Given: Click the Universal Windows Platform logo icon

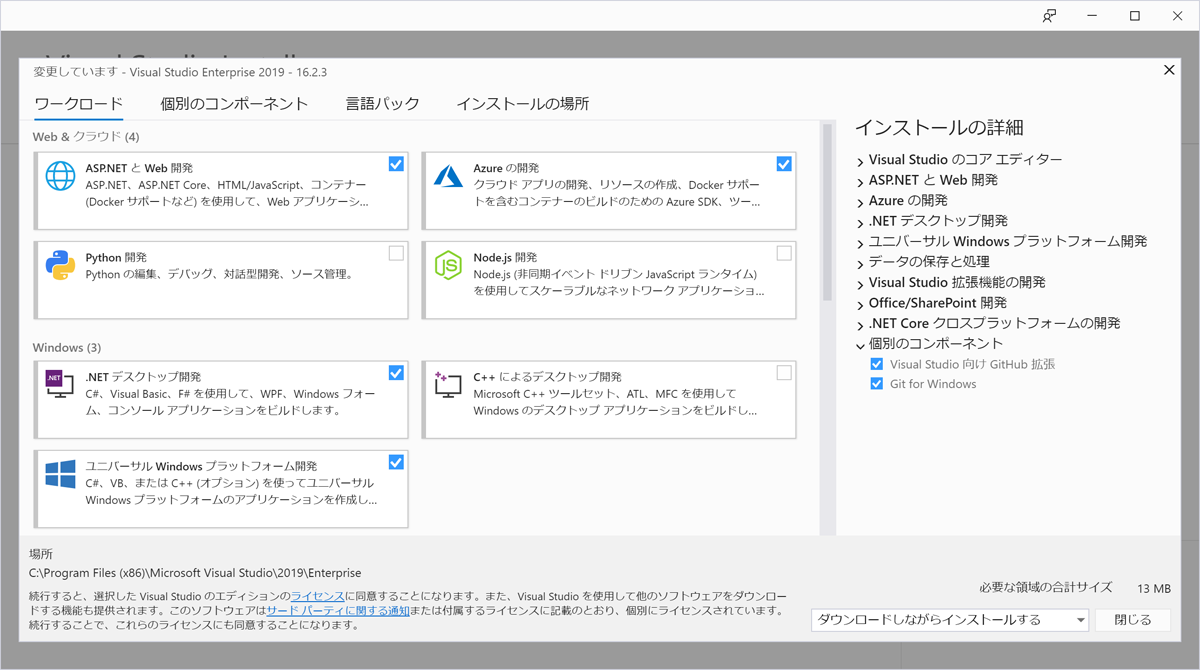Looking at the screenshot, I should pyautogui.click(x=60, y=474).
